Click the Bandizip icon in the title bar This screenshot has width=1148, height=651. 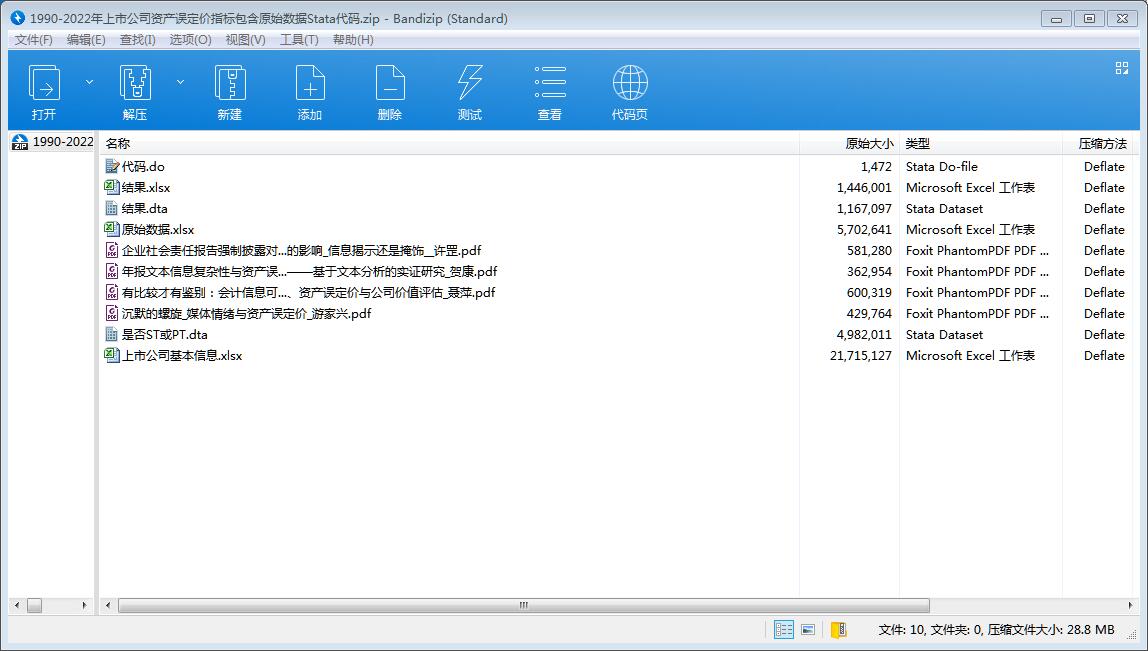click(x=18, y=18)
